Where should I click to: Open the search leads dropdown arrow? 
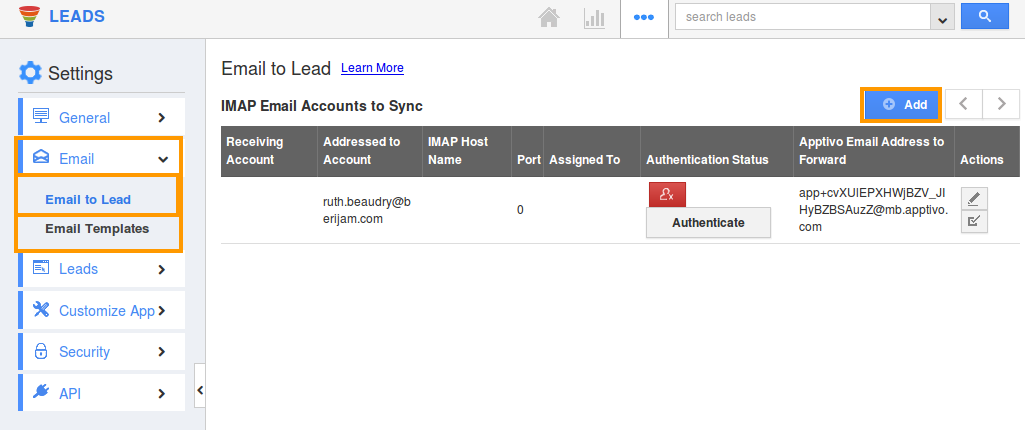point(941,18)
